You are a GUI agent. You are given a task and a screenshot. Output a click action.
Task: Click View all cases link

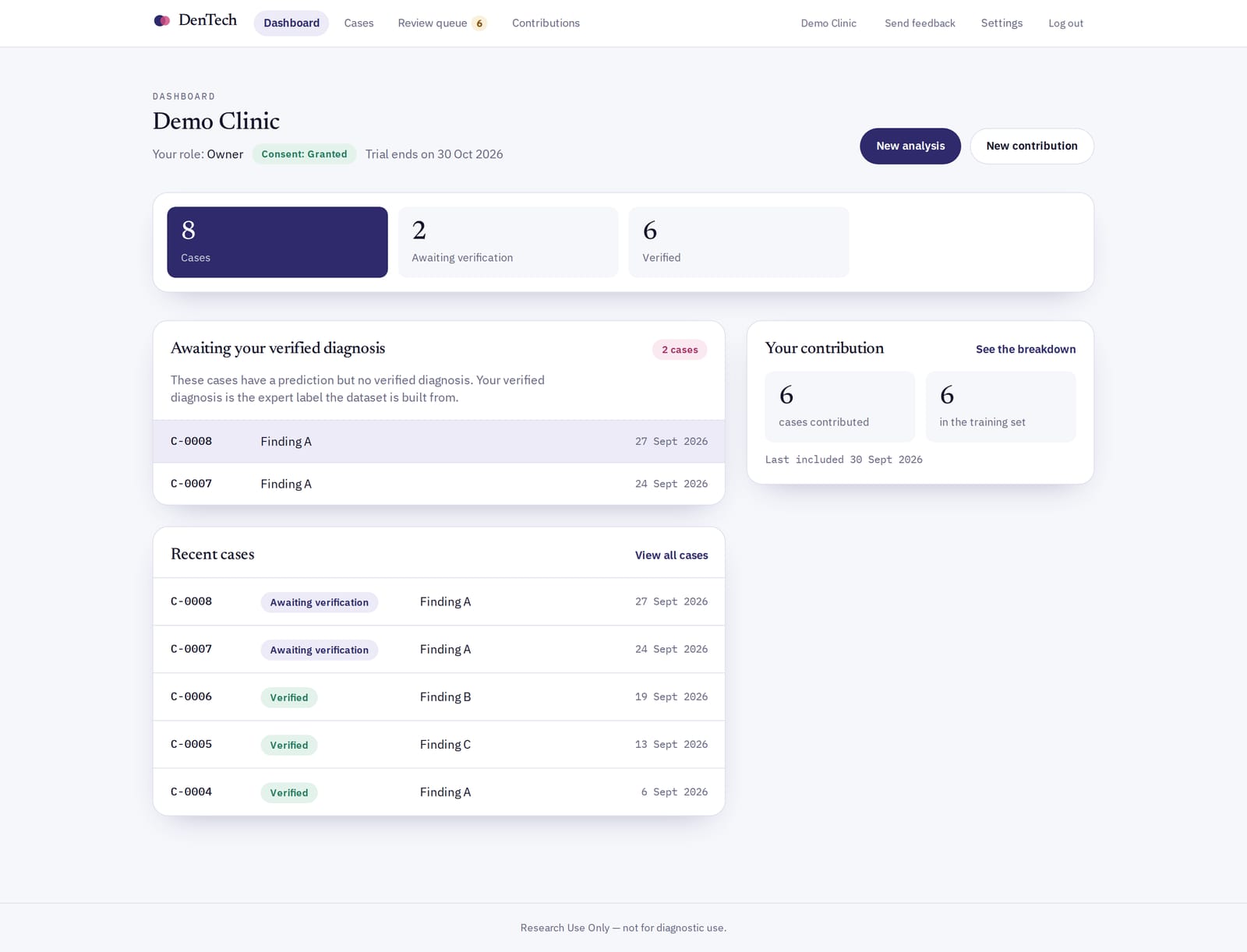point(672,555)
